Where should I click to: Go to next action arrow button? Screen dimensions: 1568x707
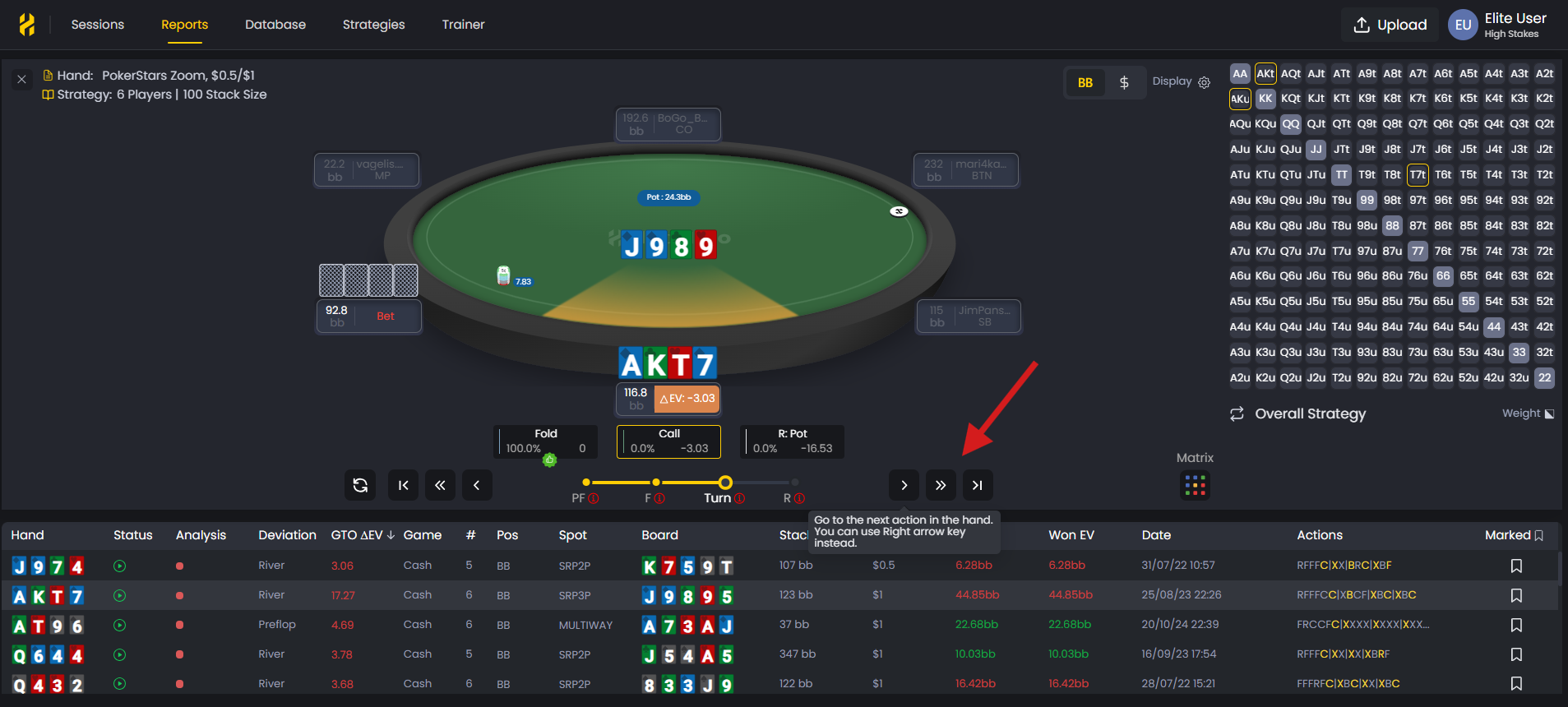[x=904, y=485]
